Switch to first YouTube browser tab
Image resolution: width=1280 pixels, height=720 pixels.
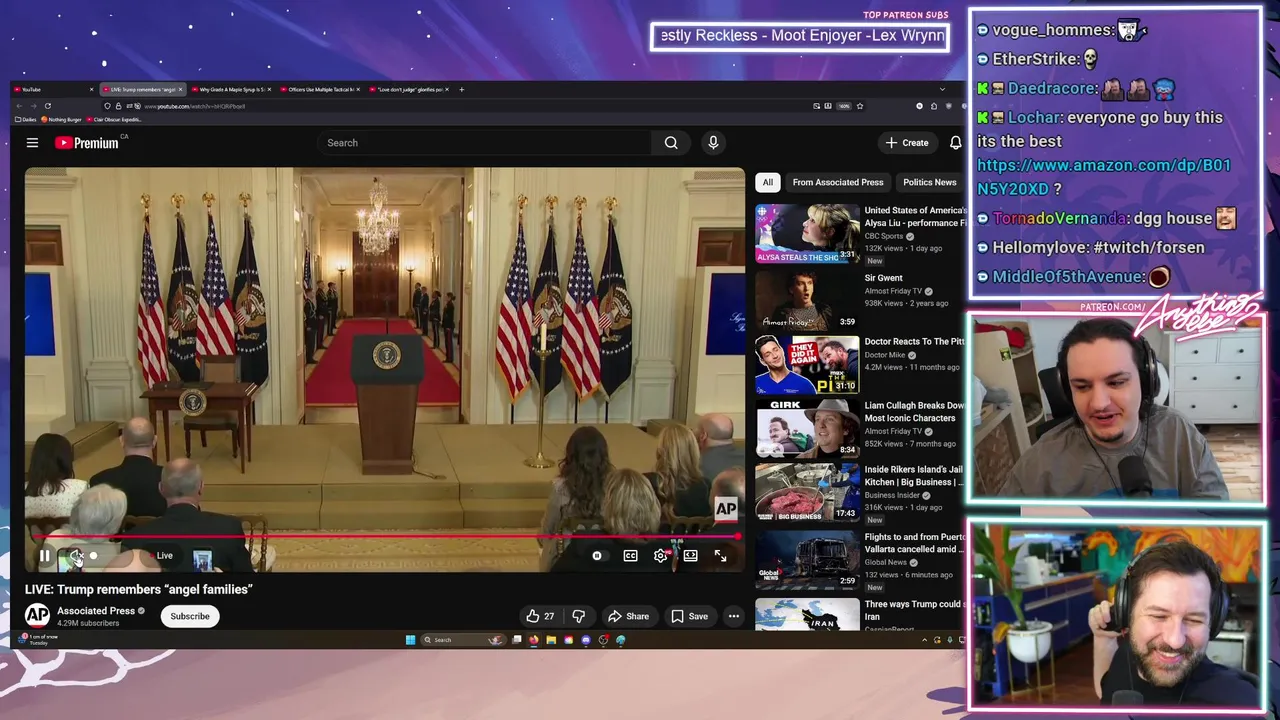coord(52,89)
